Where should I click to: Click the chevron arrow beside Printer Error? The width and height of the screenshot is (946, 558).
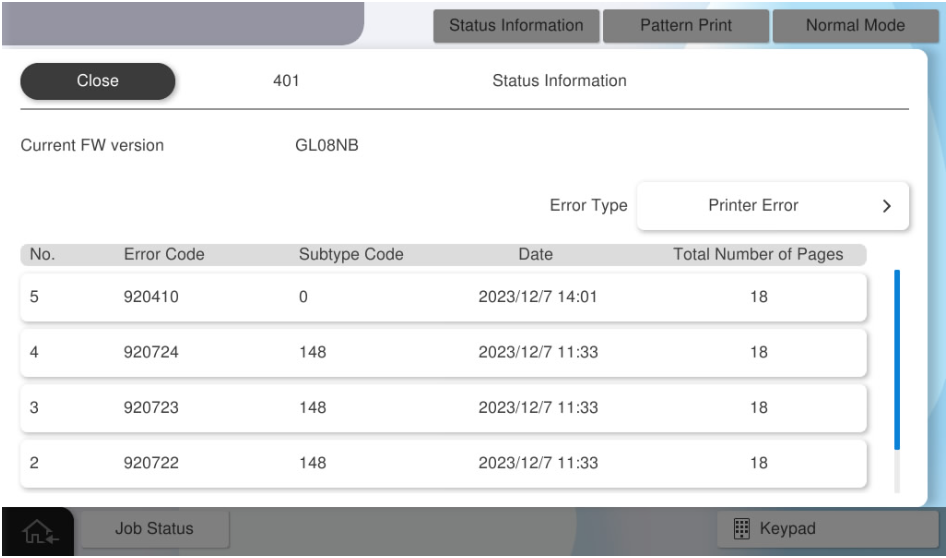885,206
